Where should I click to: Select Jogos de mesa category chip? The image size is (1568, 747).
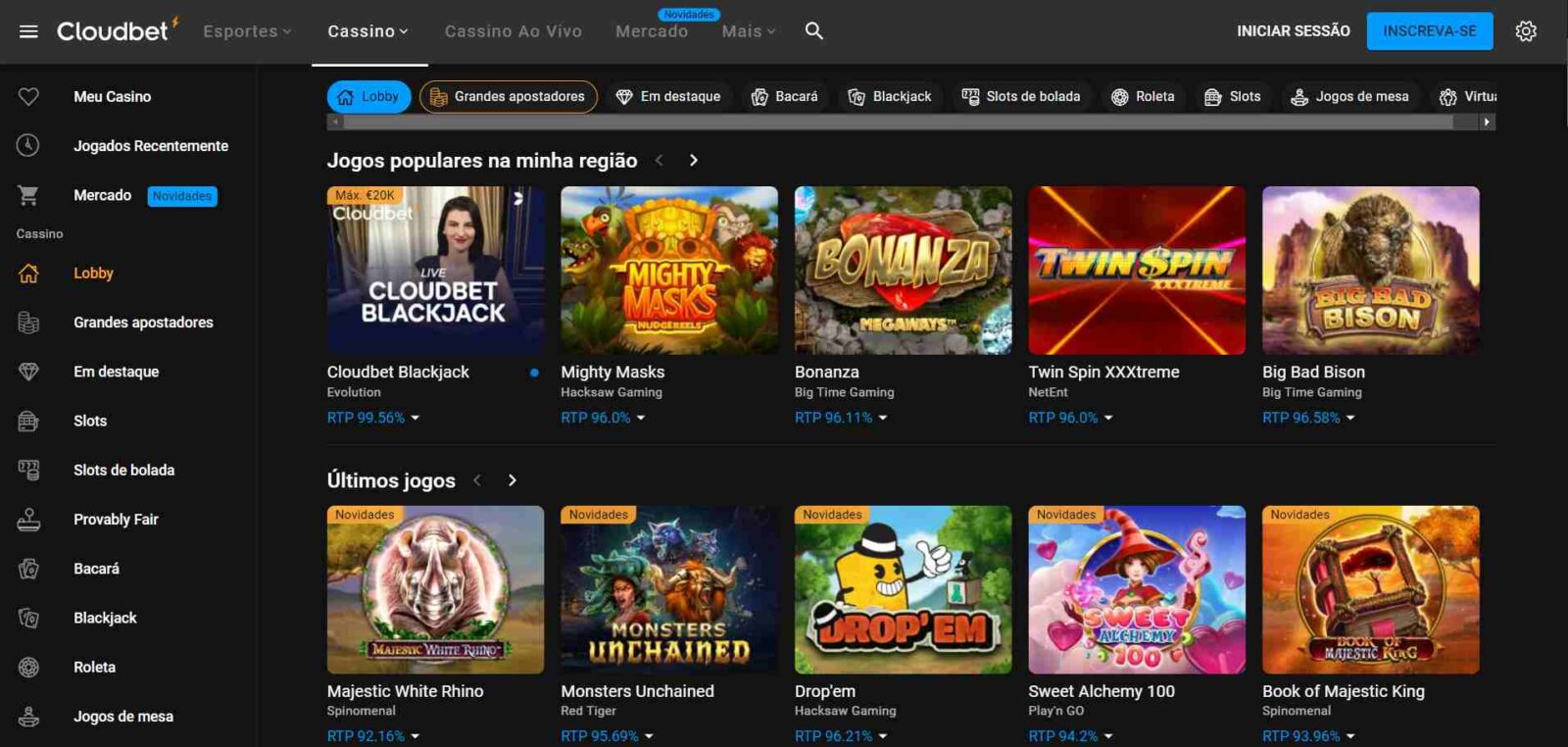coord(1349,96)
